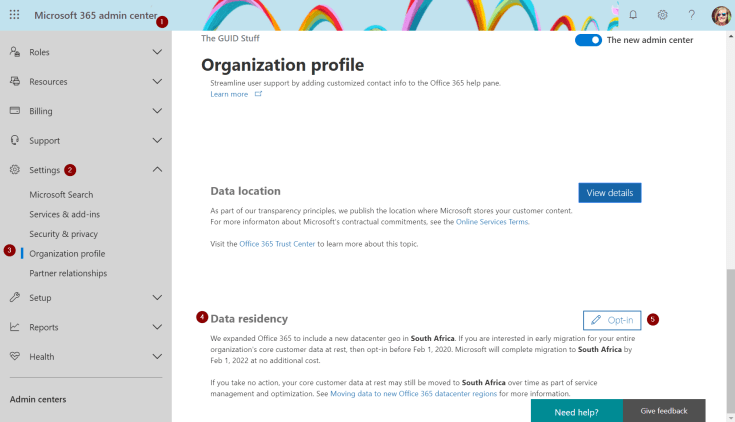Click the Reports chart icon
Screen dimensions: 735x422
(15, 327)
